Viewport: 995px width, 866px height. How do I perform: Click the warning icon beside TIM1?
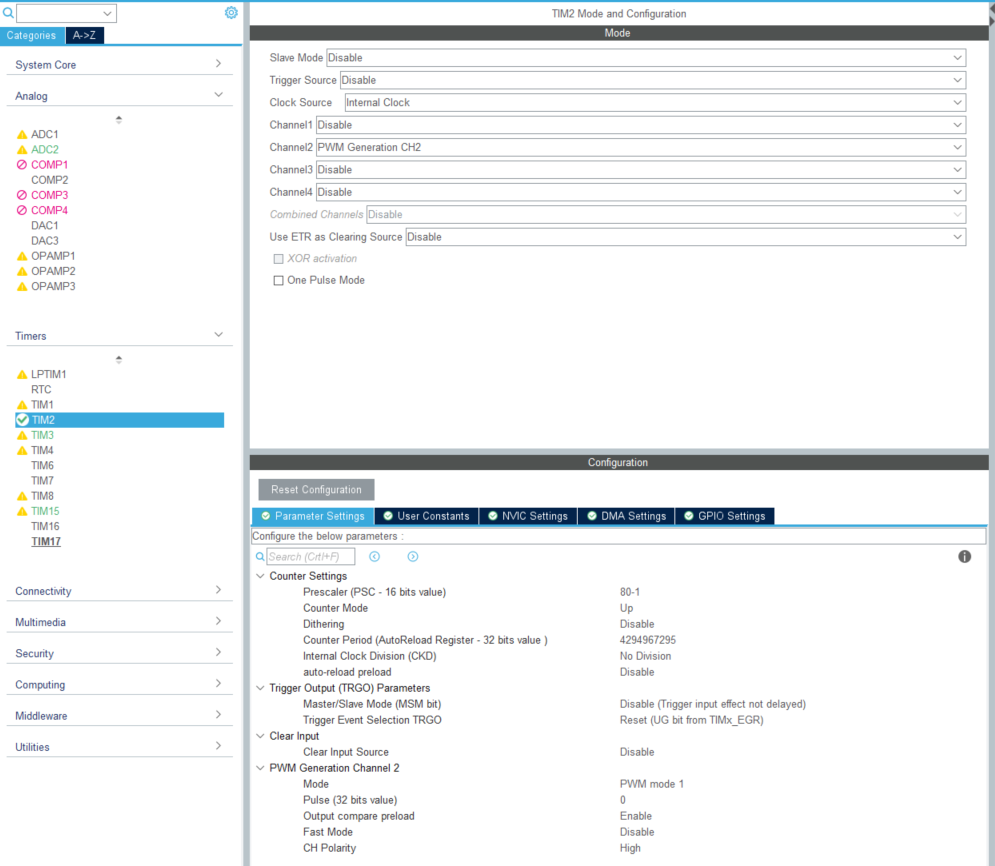point(22,405)
